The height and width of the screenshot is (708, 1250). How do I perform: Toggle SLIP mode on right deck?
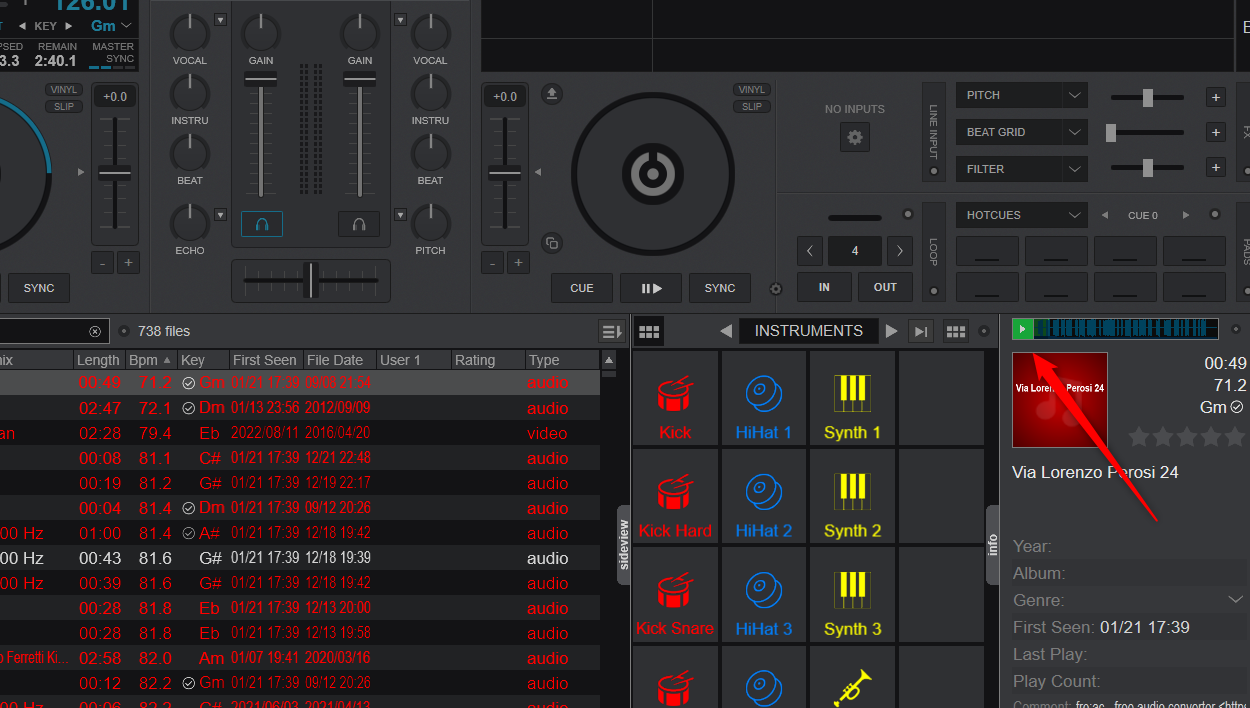[x=752, y=106]
